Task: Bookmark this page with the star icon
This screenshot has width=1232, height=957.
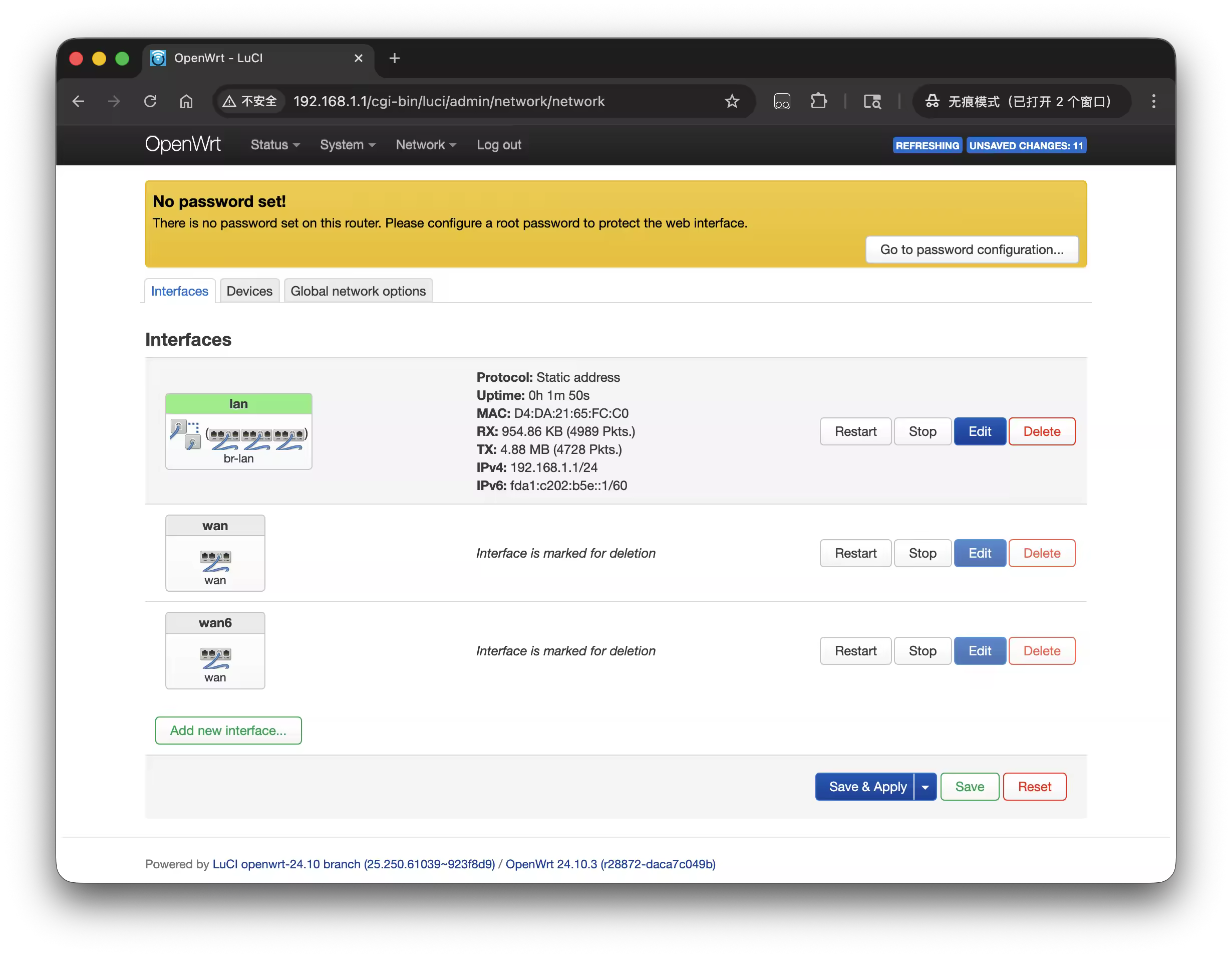Action: [732, 102]
